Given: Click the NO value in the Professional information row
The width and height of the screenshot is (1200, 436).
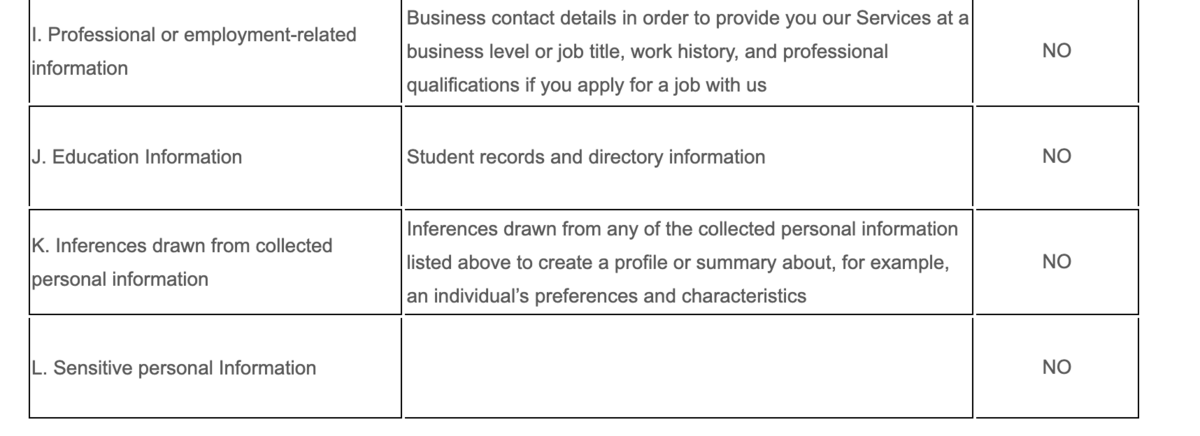Looking at the screenshot, I should (x=1056, y=51).
